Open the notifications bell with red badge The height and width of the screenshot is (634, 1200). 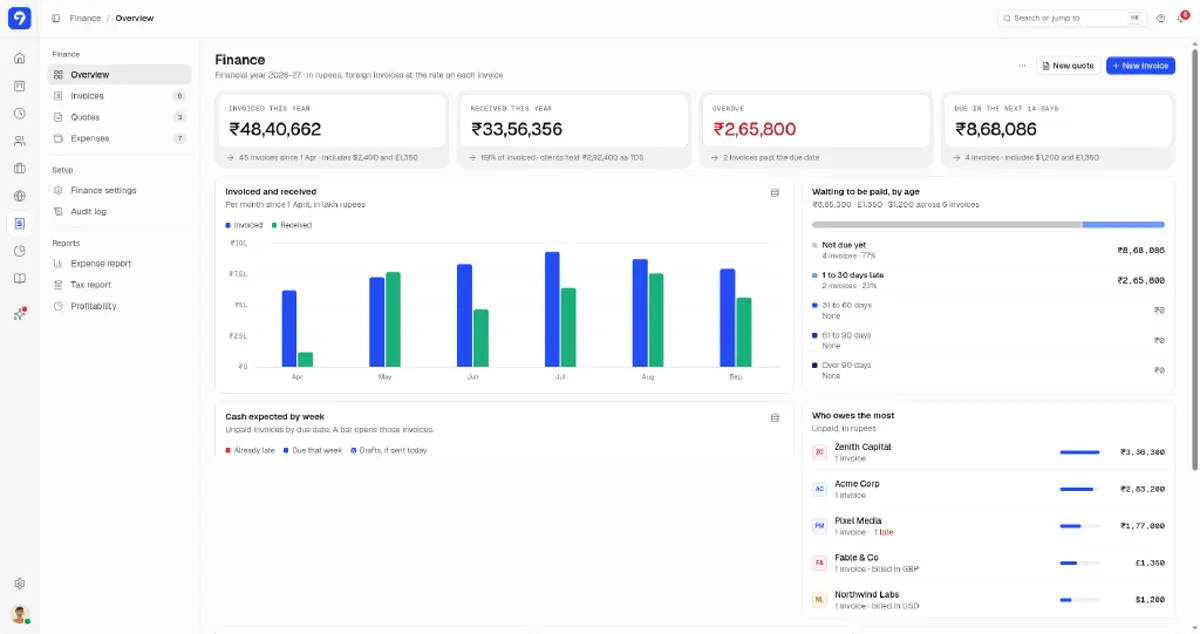tap(1182, 17)
